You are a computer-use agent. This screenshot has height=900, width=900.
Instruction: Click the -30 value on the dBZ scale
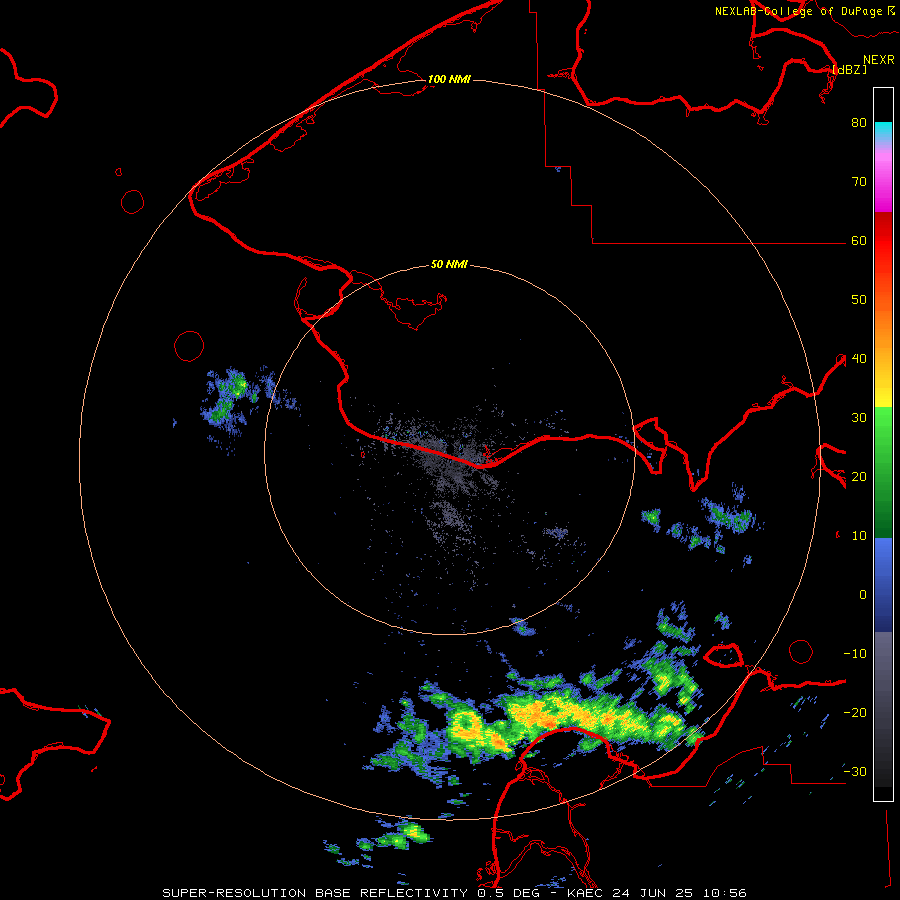tap(855, 771)
